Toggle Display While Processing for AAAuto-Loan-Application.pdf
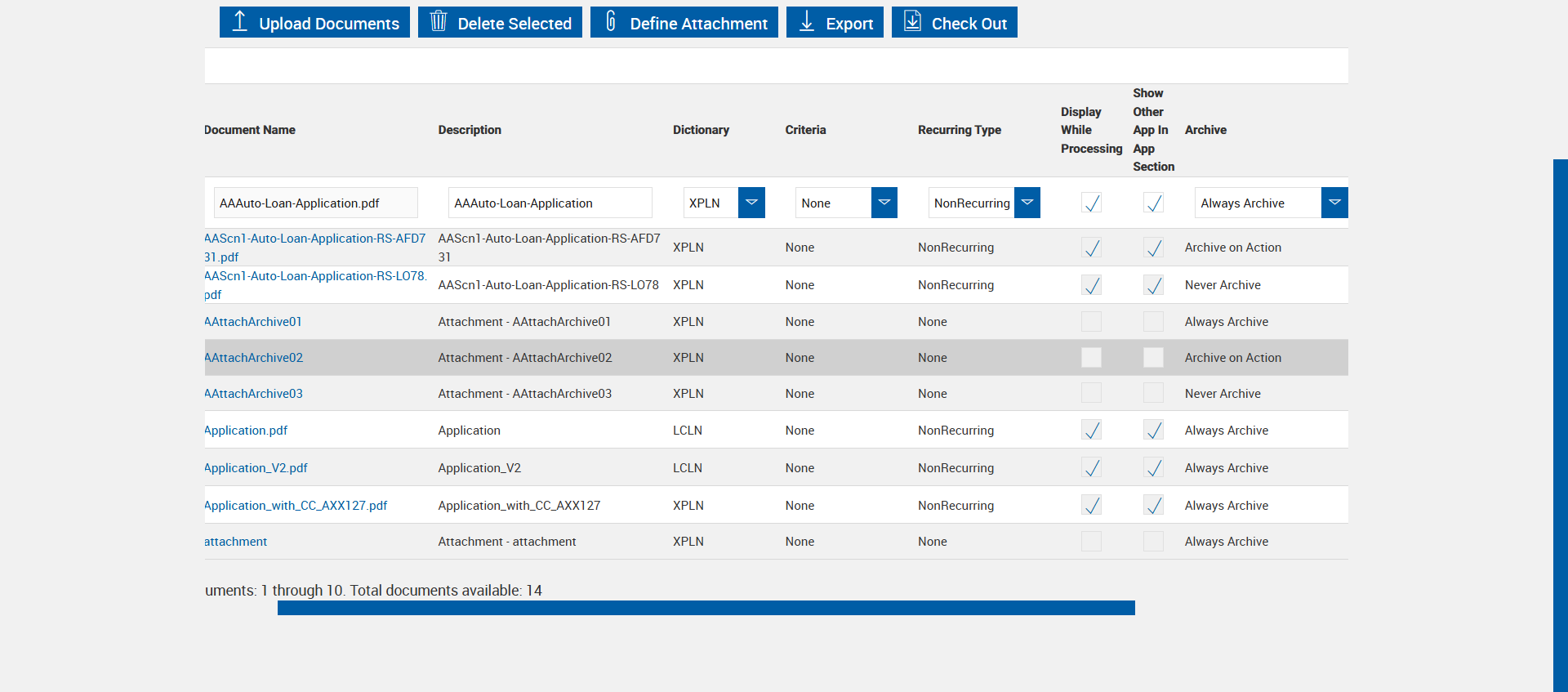This screenshot has width=1568, height=692. (1091, 203)
